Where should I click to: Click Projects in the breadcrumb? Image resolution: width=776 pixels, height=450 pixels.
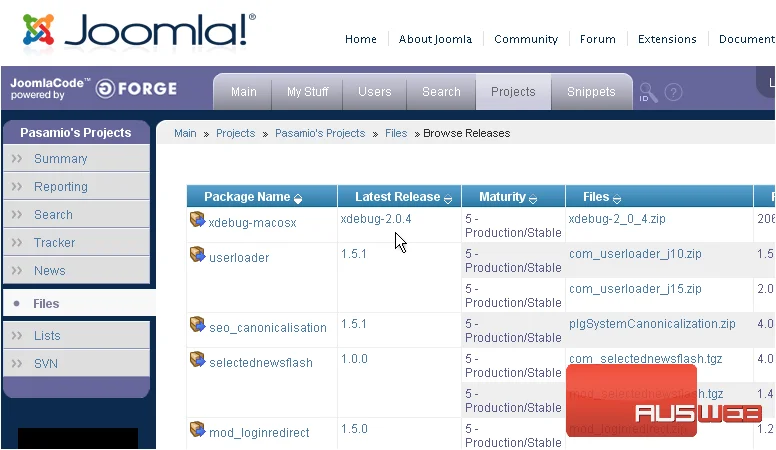click(236, 133)
